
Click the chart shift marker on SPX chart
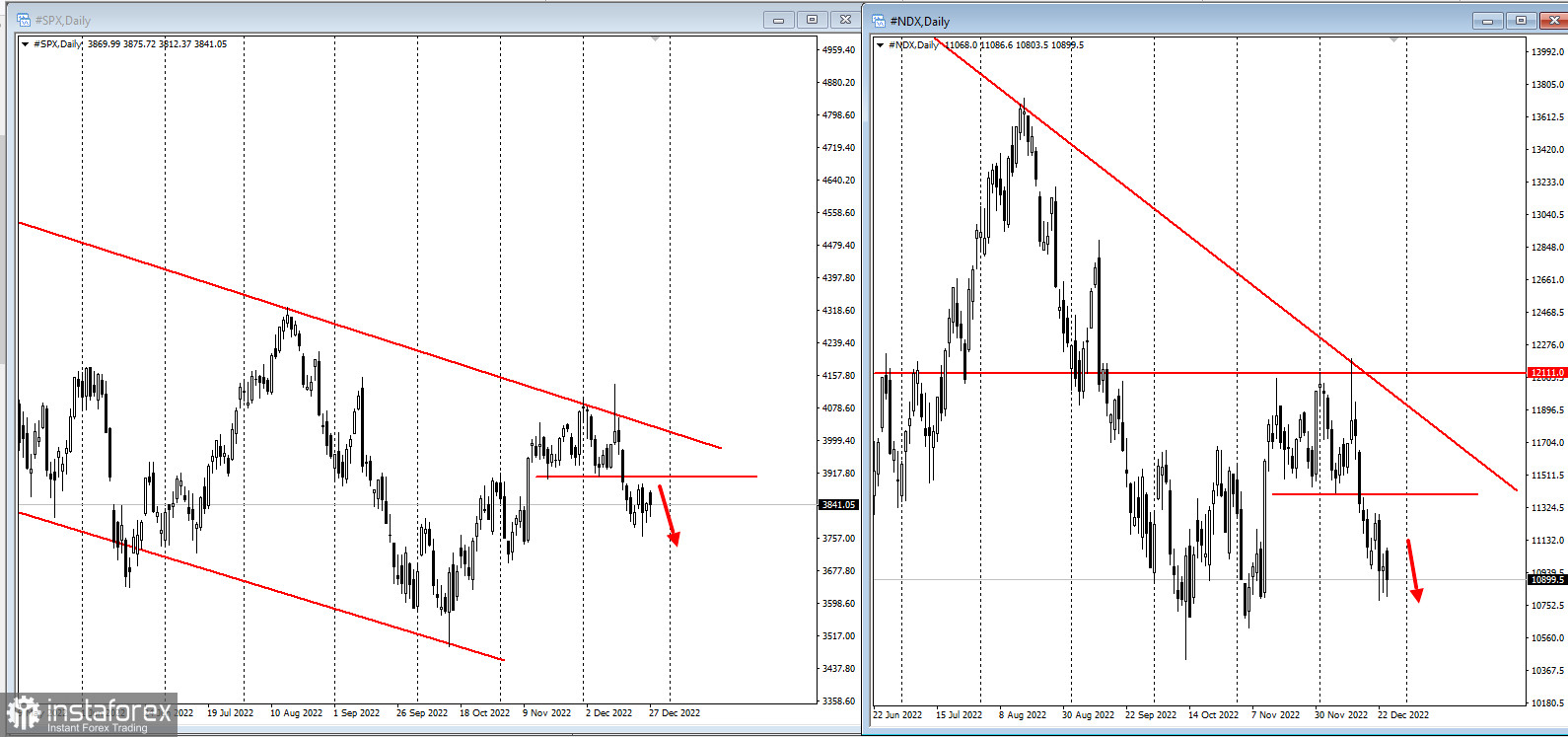pyautogui.click(x=655, y=39)
